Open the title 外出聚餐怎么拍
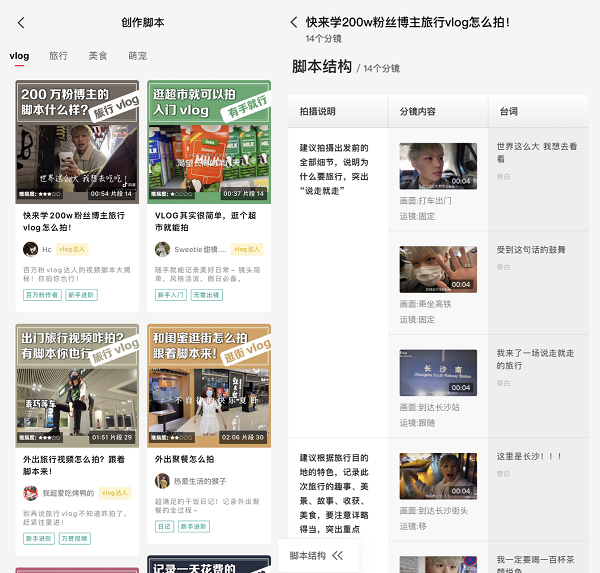The height and width of the screenshot is (573, 600). 184,459
